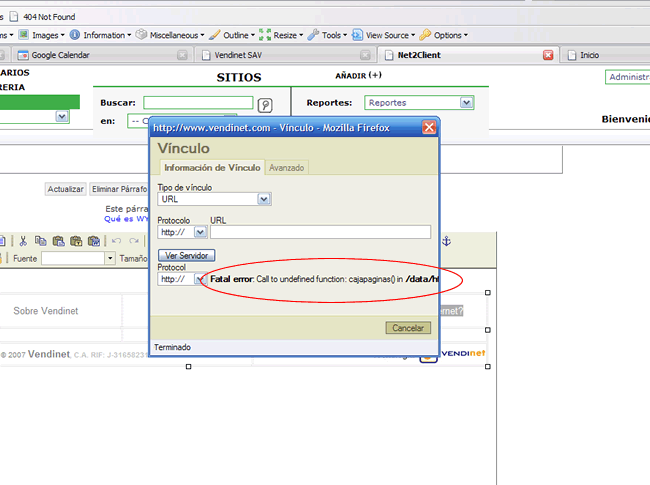Image resolution: width=650 pixels, height=485 pixels.
Task: Open the Resize toolbar menu
Action: [x=281, y=35]
